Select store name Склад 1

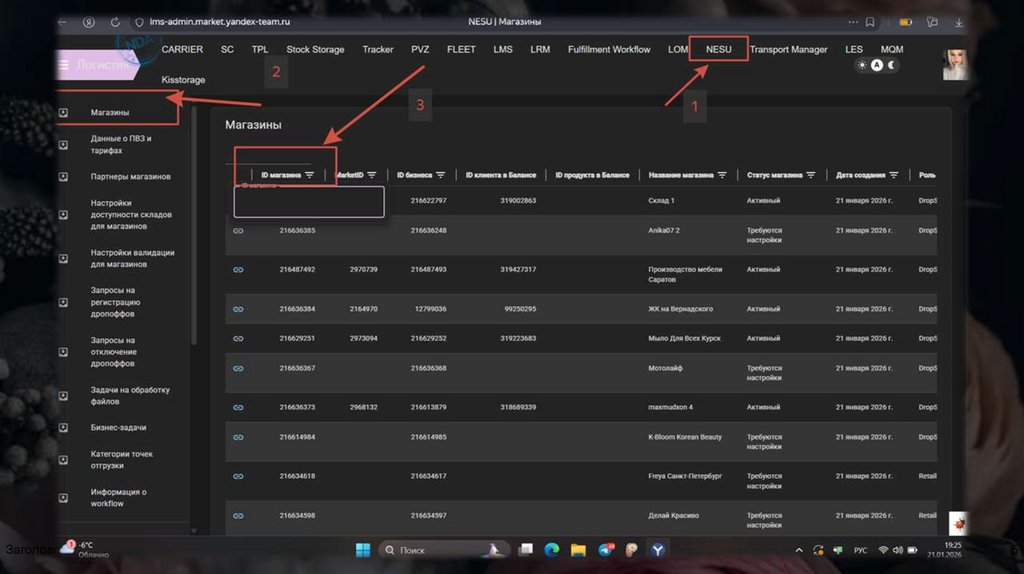coord(661,200)
